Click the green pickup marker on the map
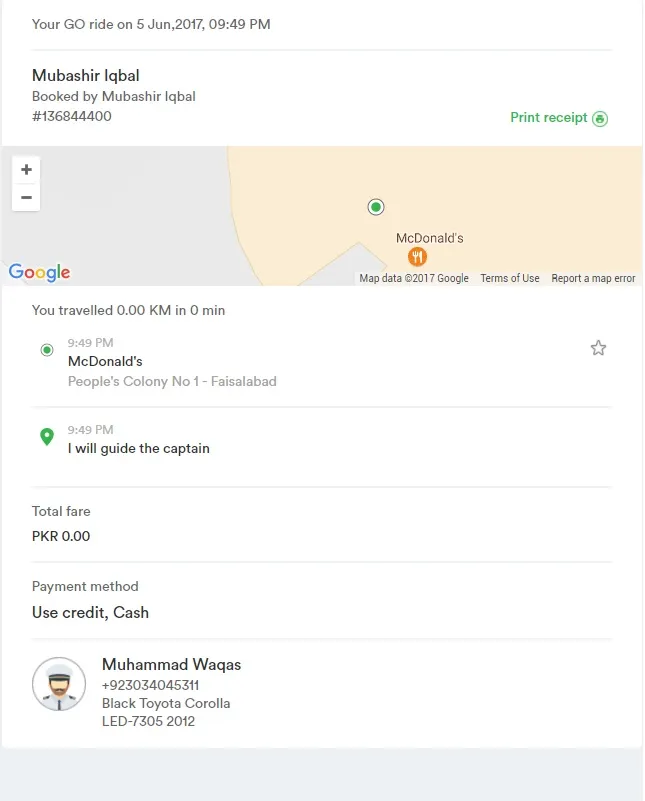The height and width of the screenshot is (801, 645). point(376,207)
